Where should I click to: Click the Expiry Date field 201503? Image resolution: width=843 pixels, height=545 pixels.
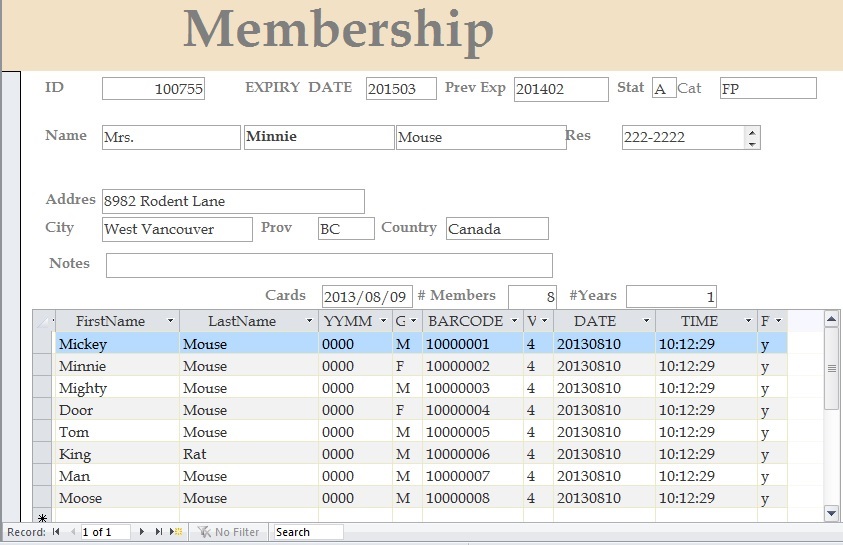[401, 89]
